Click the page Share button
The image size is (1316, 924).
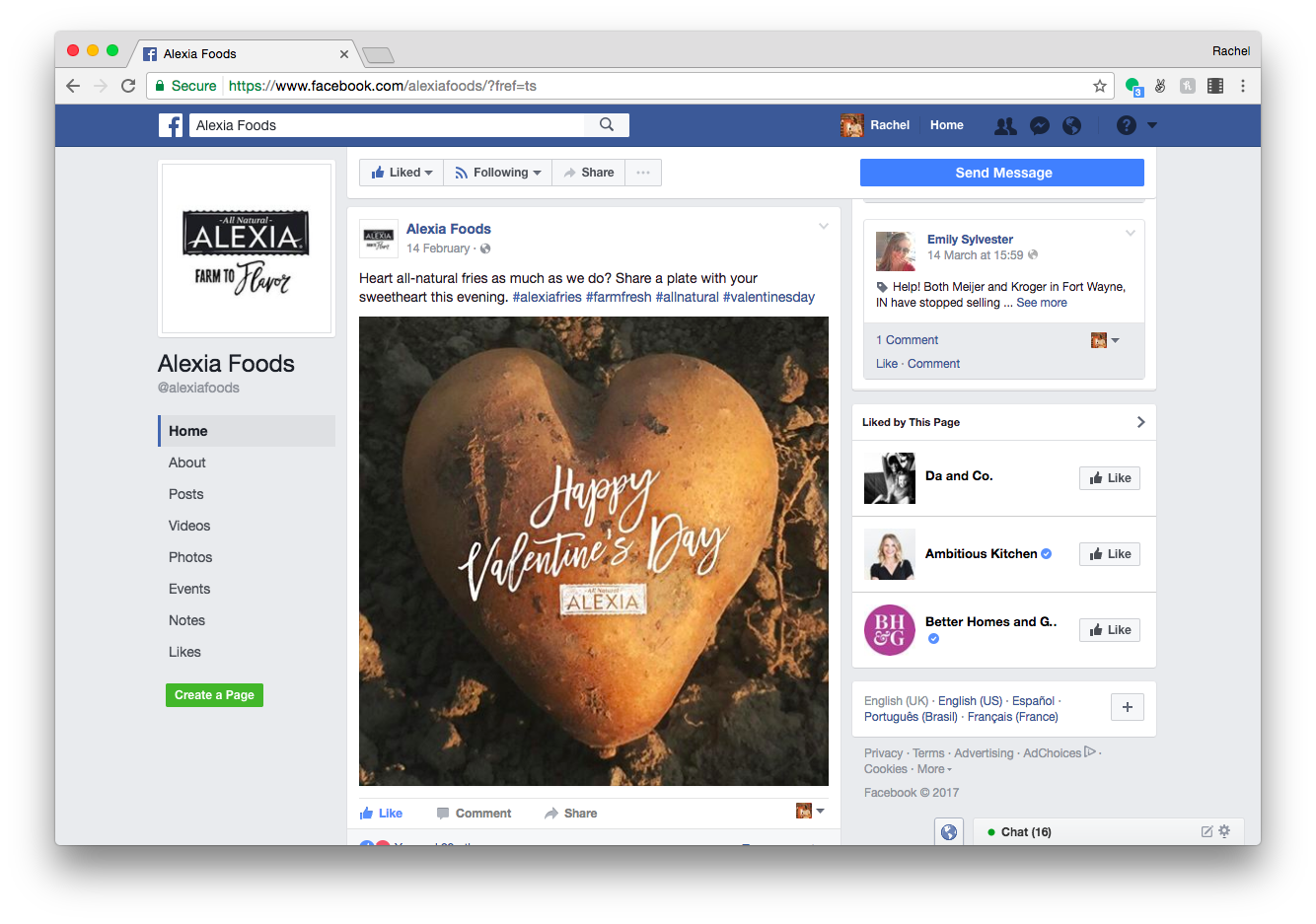point(589,173)
